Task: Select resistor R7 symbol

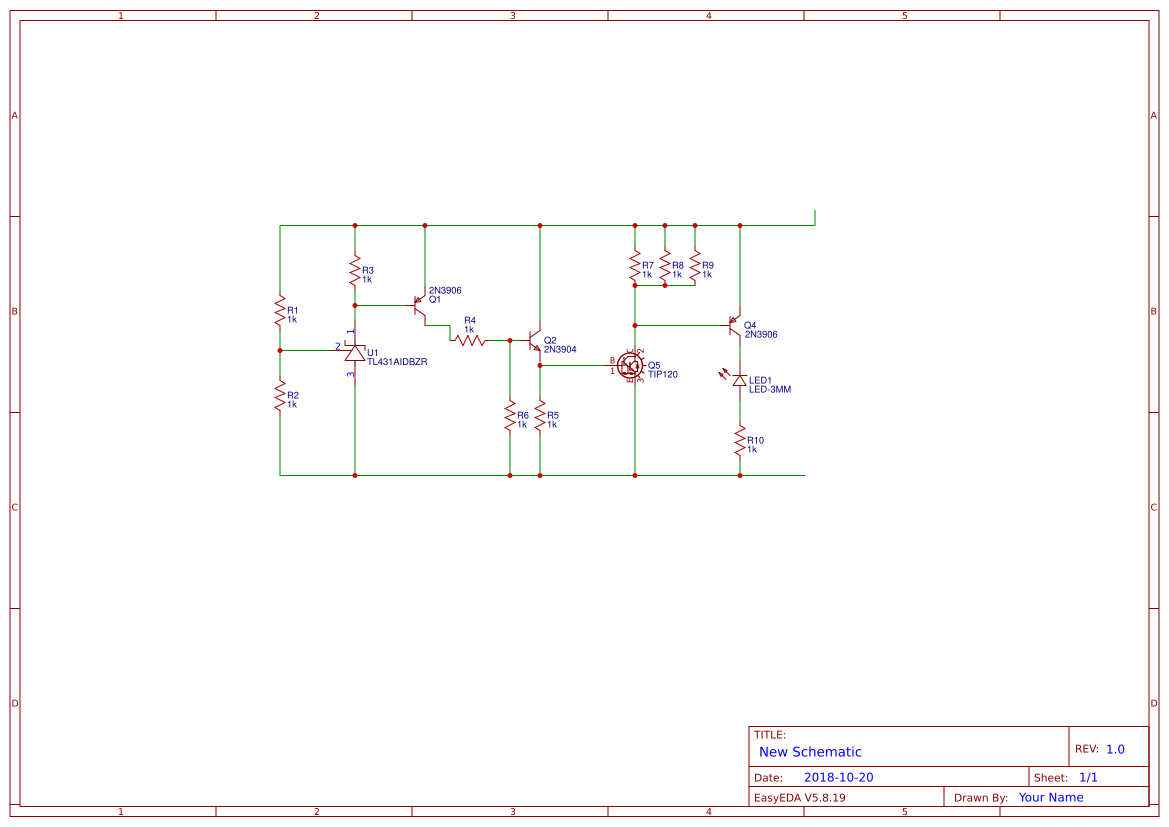Action: tap(634, 266)
